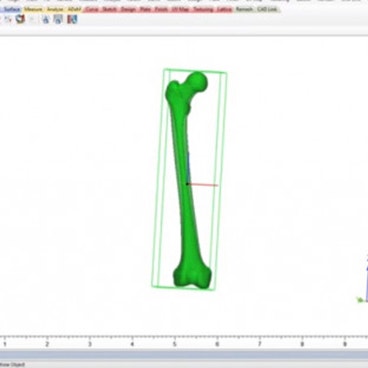Click the 'Show Object' status bar text

12,365
